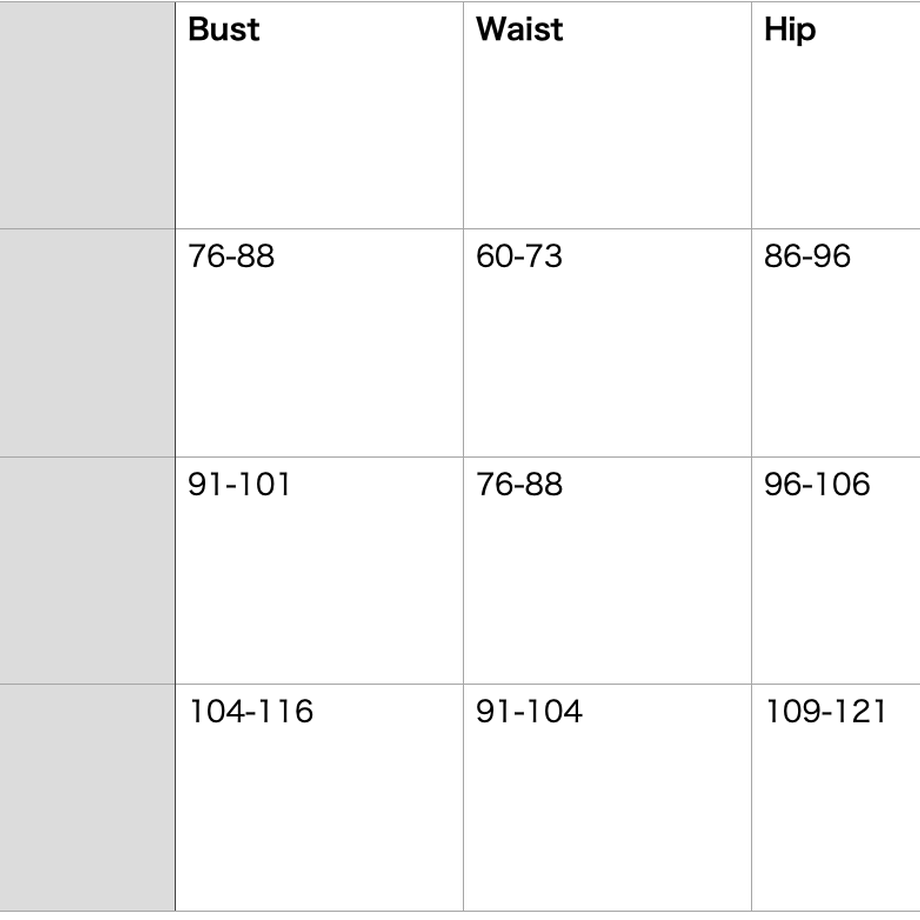Select the waist value 91-104
Screen dimensions: 920x920
click(x=529, y=712)
